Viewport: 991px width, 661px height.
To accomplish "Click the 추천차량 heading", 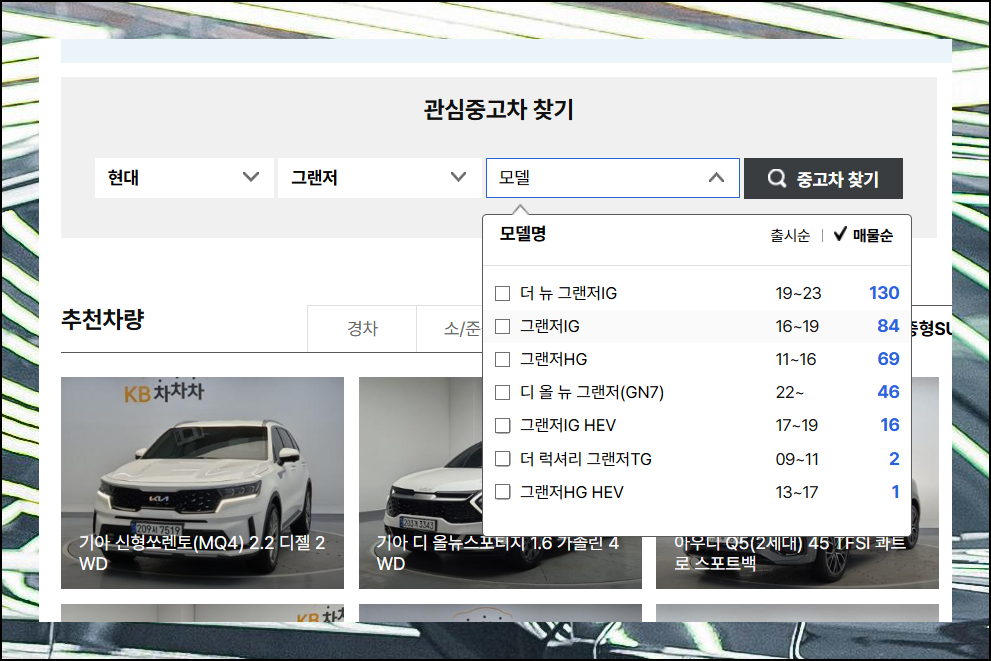I will 103,319.
